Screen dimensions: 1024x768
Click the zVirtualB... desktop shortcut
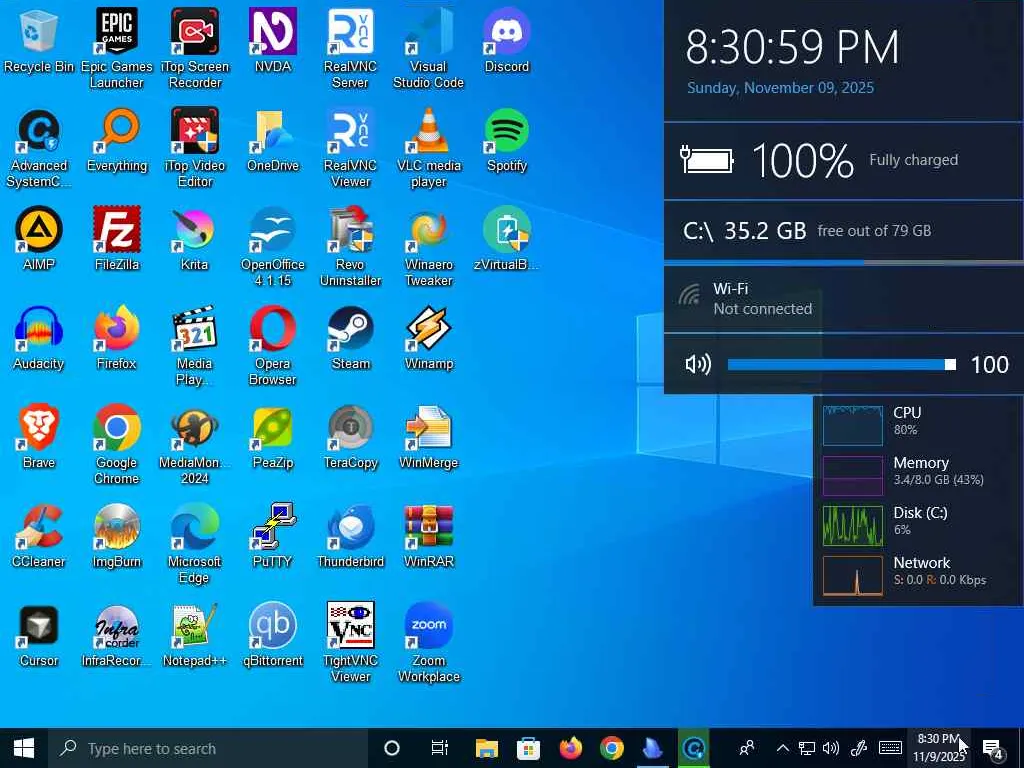(507, 238)
